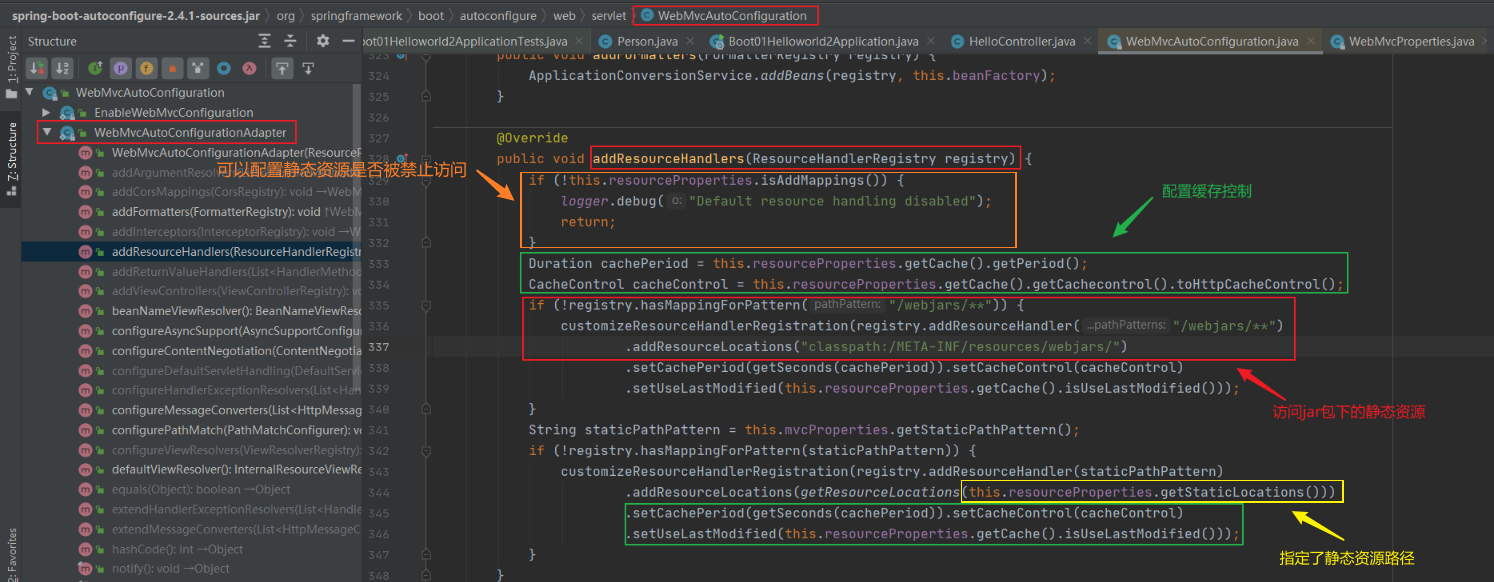1494x582 pixels.
Task: Fold the staticPathPattern if block at line 342
Action: coord(426,450)
